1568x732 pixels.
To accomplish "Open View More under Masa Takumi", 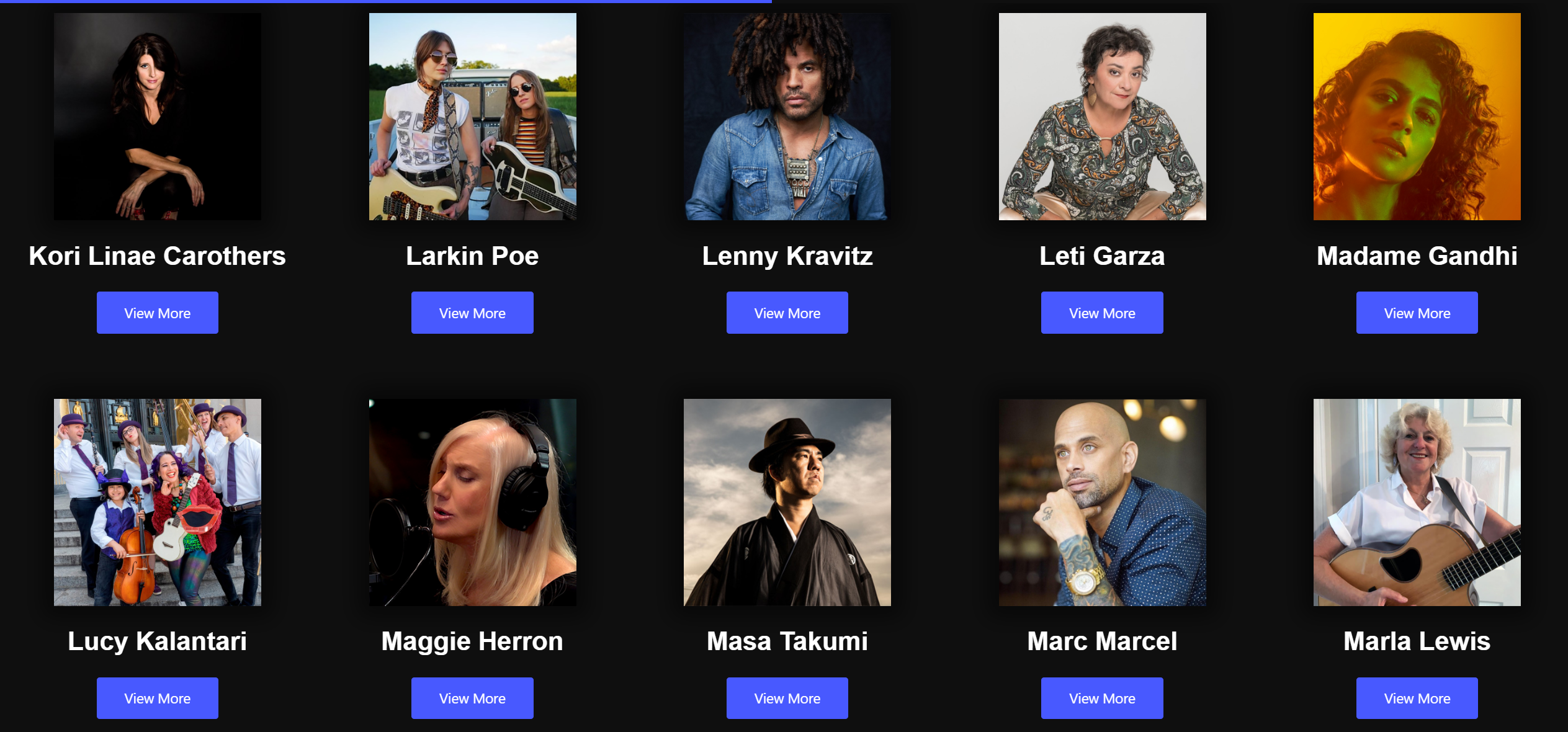I will coord(787,698).
